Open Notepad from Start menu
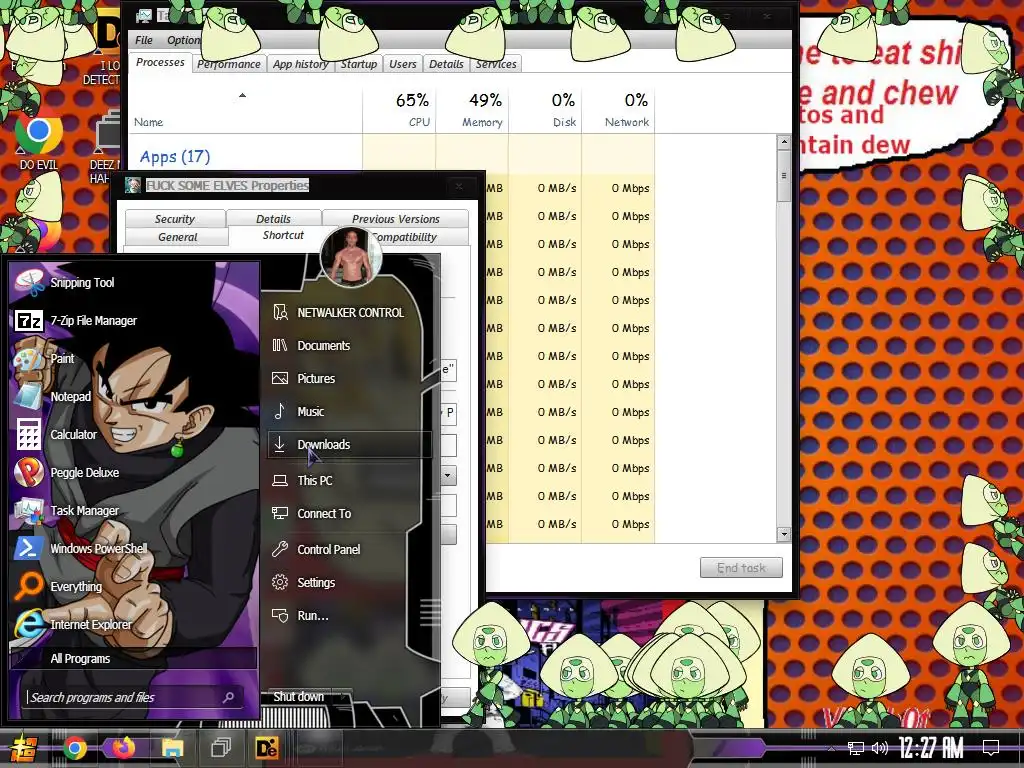 coord(54,396)
